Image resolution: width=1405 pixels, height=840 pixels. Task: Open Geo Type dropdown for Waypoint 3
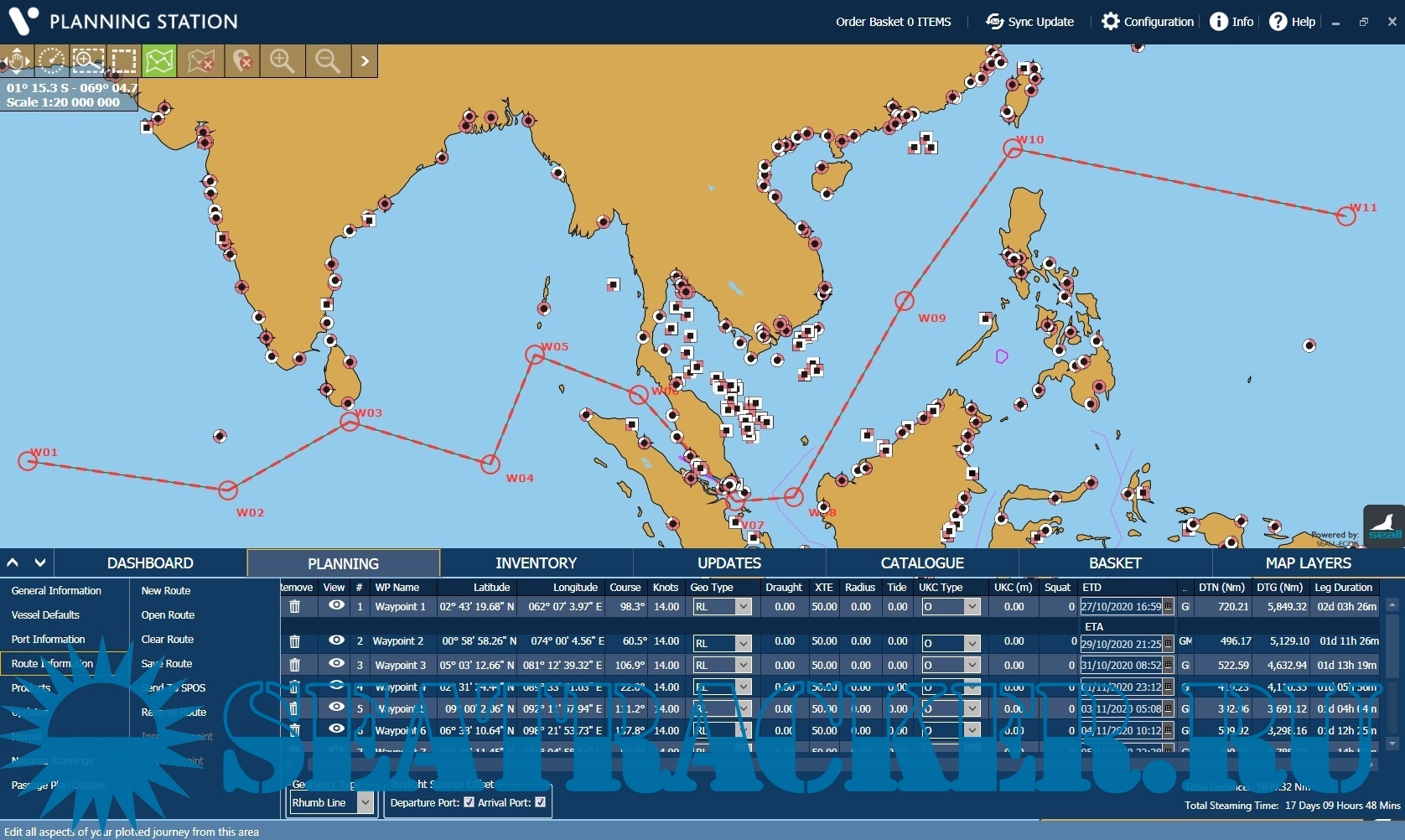click(x=743, y=665)
